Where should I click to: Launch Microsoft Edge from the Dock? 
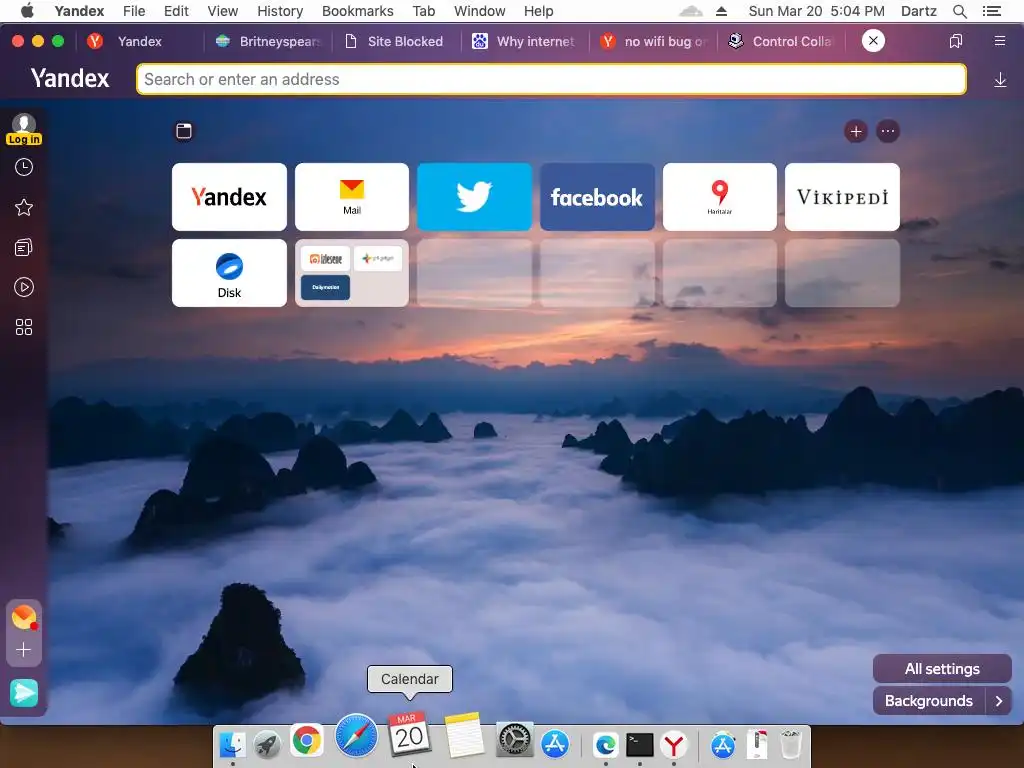pyautogui.click(x=605, y=744)
